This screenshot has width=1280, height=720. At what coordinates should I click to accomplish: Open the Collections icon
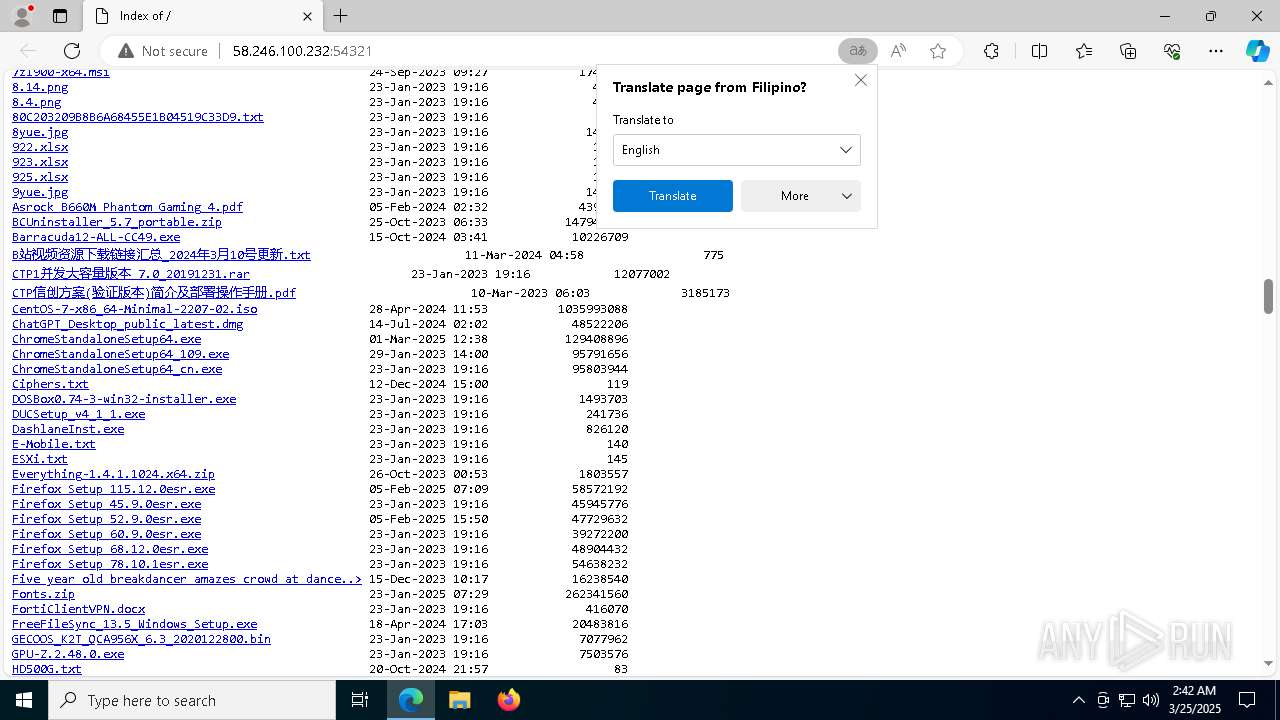(x=1128, y=51)
